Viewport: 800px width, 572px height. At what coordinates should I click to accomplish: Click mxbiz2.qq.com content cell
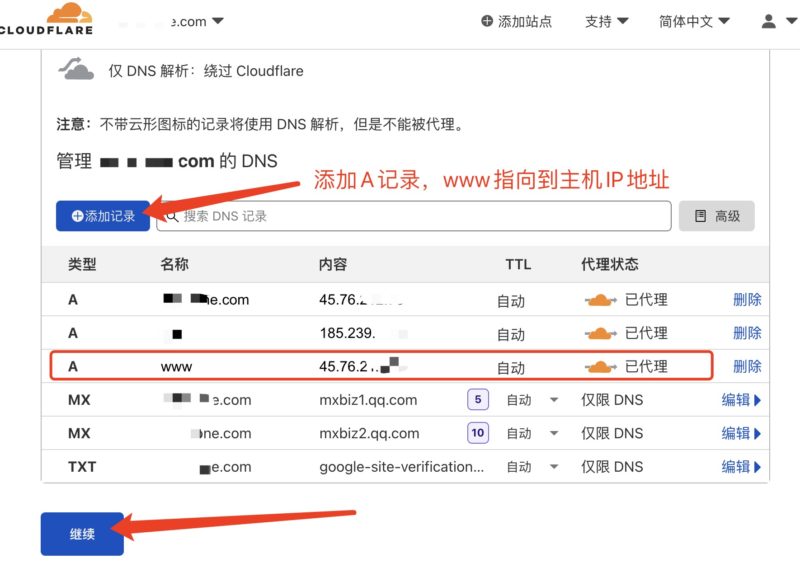[369, 434]
